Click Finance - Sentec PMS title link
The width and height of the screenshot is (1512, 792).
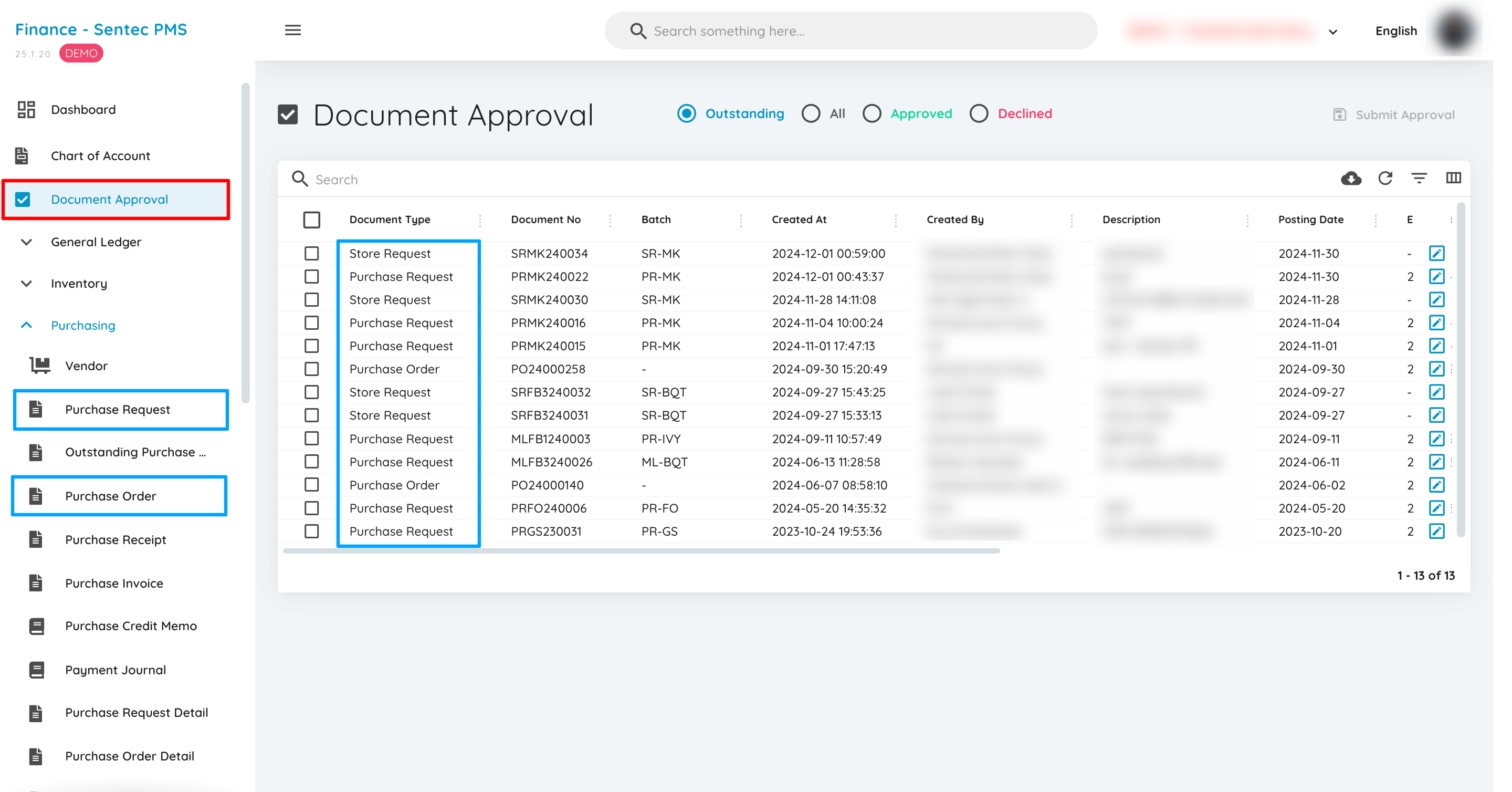101,29
